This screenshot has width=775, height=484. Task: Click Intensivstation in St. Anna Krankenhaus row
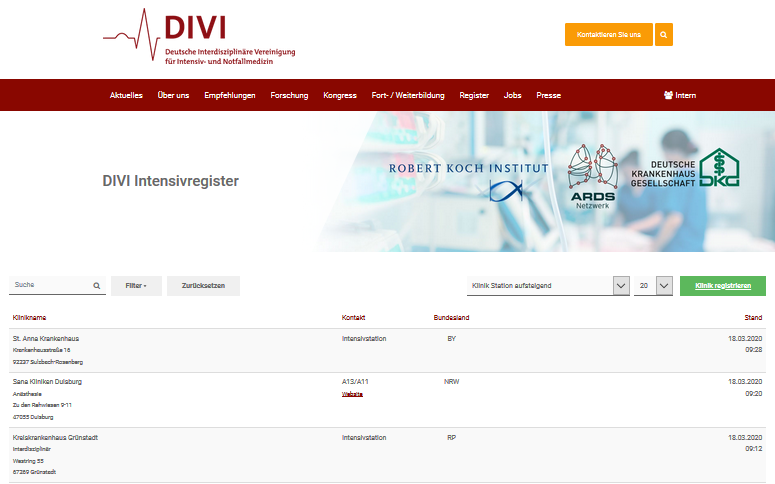[x=364, y=339]
